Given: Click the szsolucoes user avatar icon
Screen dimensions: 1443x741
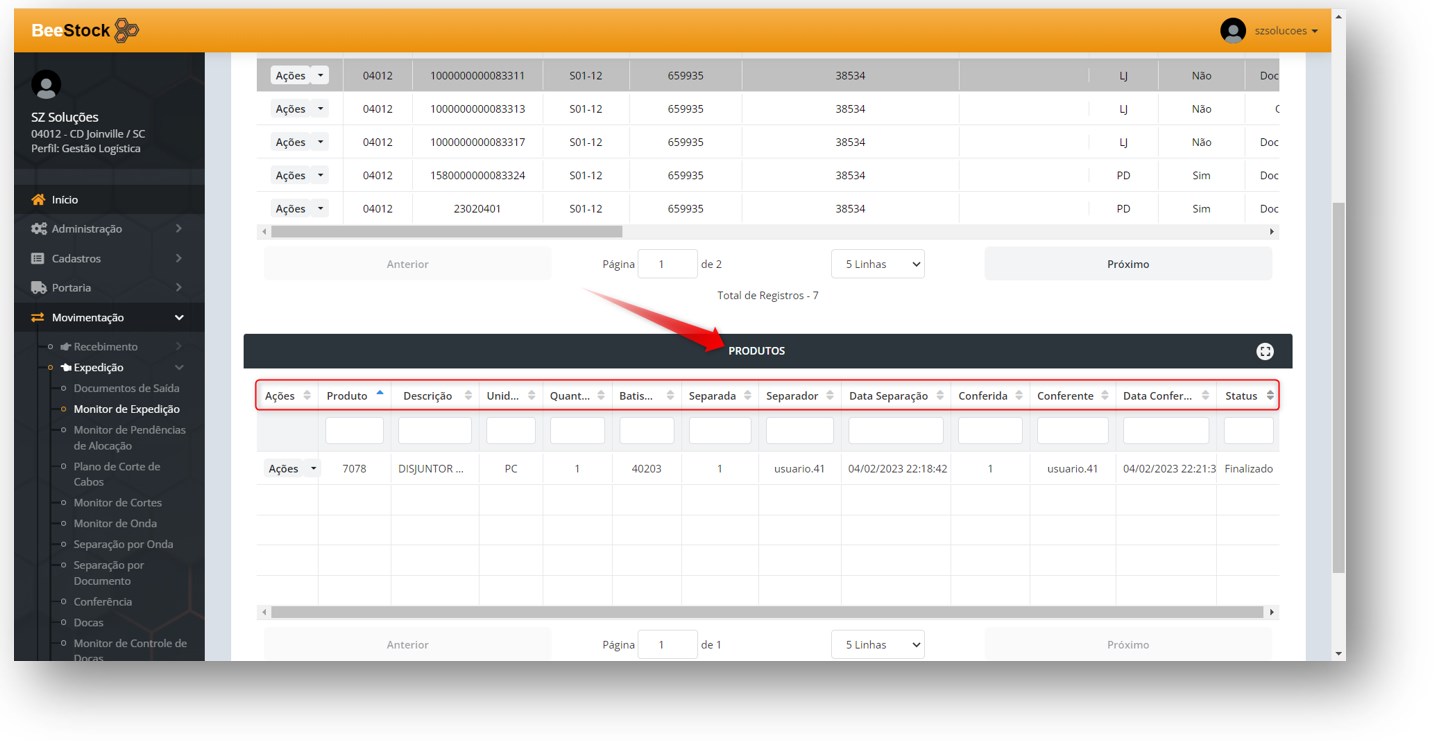Looking at the screenshot, I should tap(1232, 31).
